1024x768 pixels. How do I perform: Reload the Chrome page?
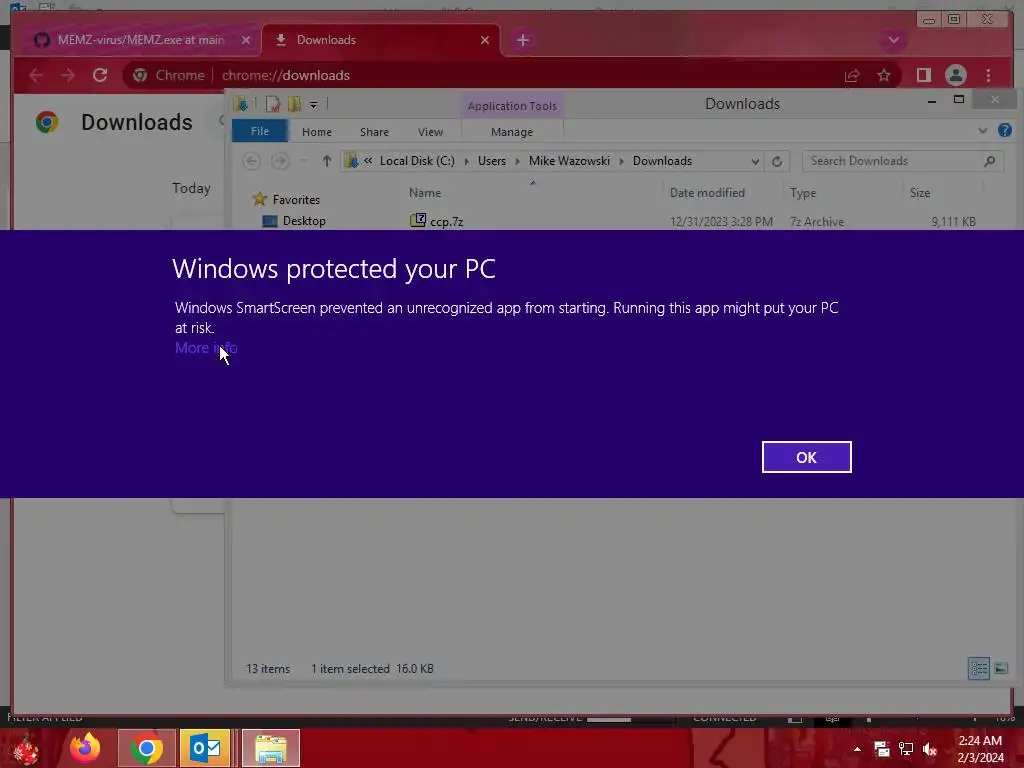point(99,75)
